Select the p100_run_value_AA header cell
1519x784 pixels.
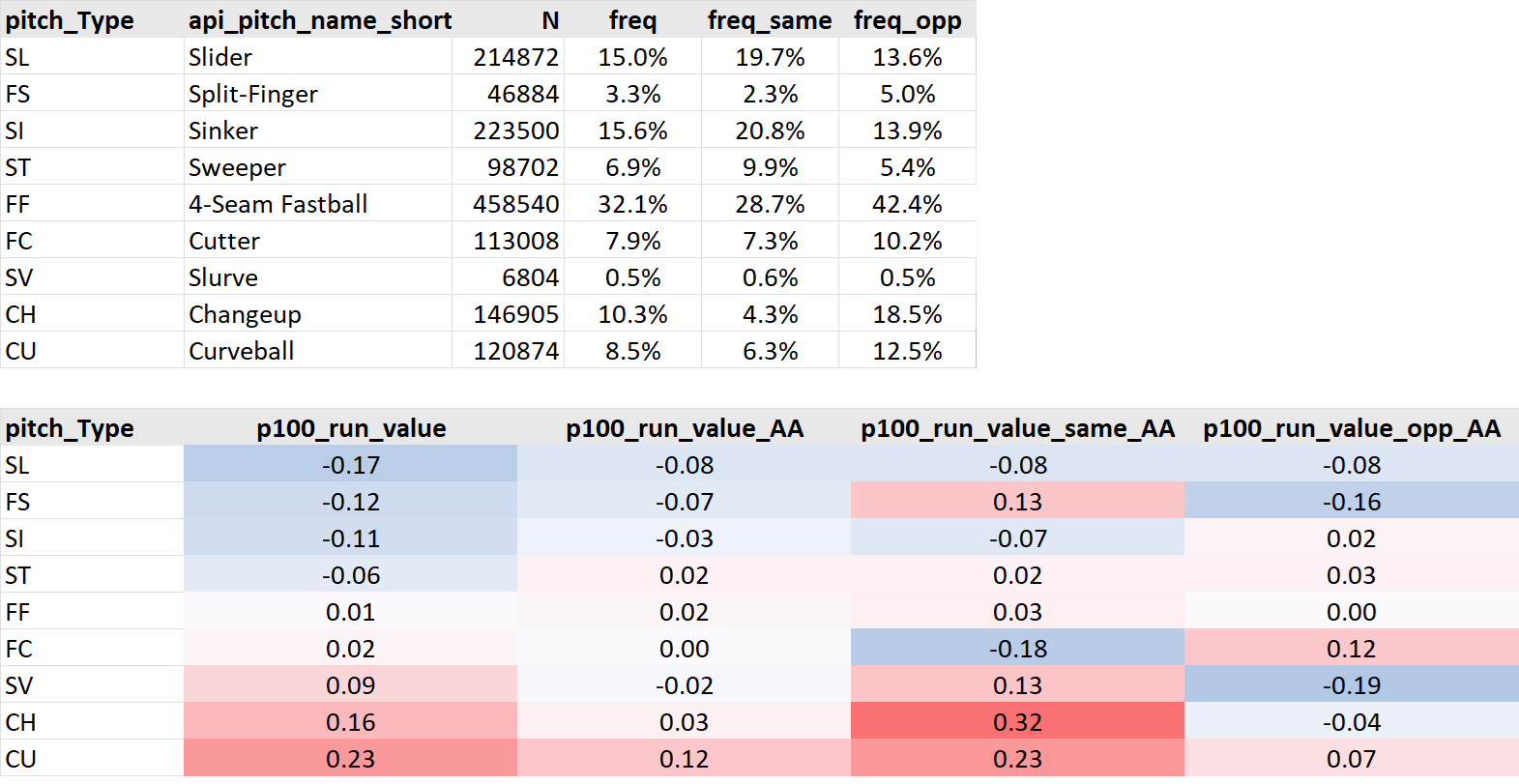pyautogui.click(x=684, y=428)
